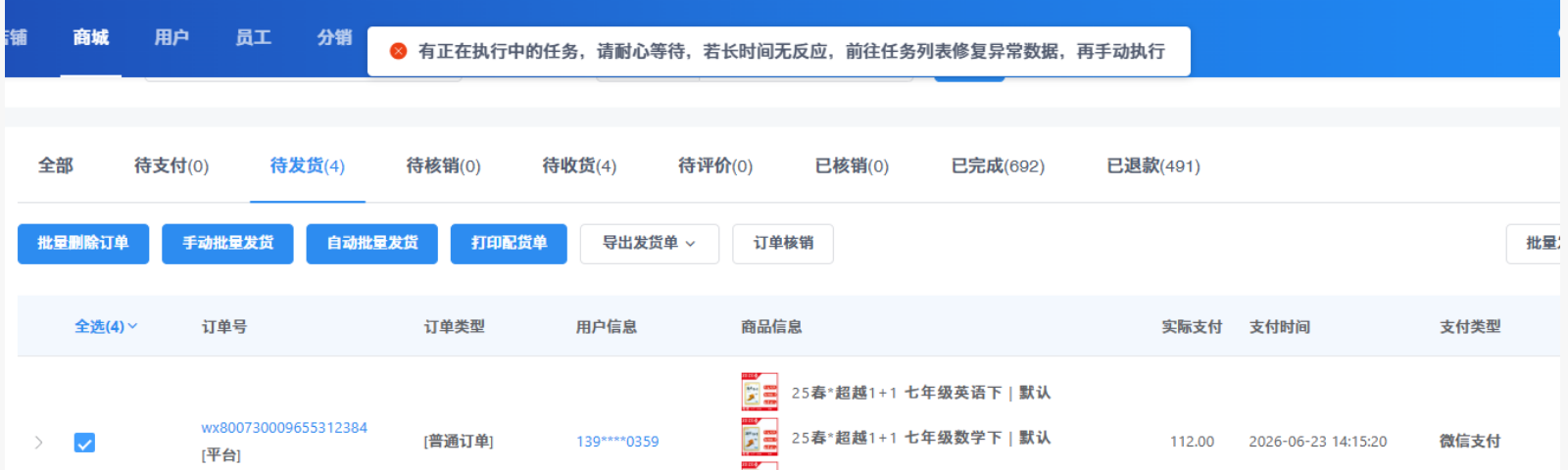Switch to the 待核销(0) tab
This screenshot has width=1568, height=470.
click(x=443, y=165)
